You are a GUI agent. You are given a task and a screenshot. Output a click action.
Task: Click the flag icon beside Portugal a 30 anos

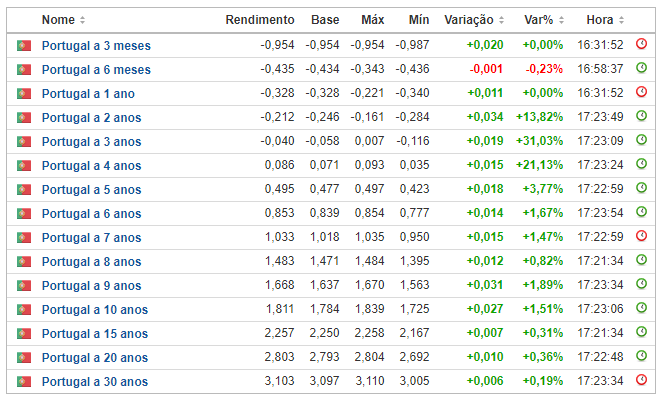(24, 382)
